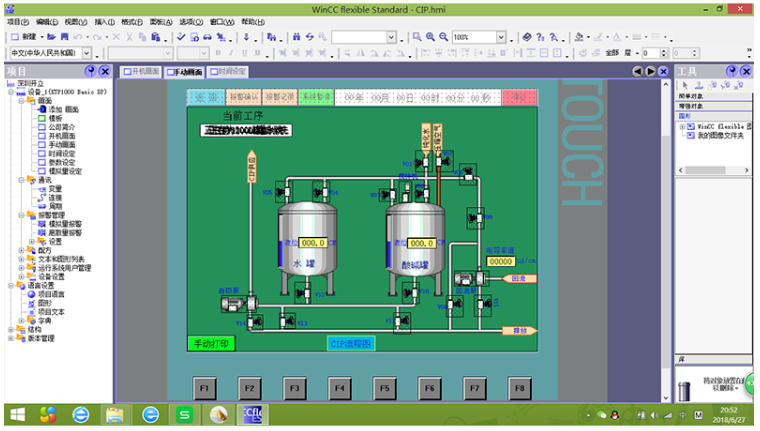Image resolution: width=760 pixels, height=431 pixels.
Task: Click the layer number input field
Action: point(651,53)
